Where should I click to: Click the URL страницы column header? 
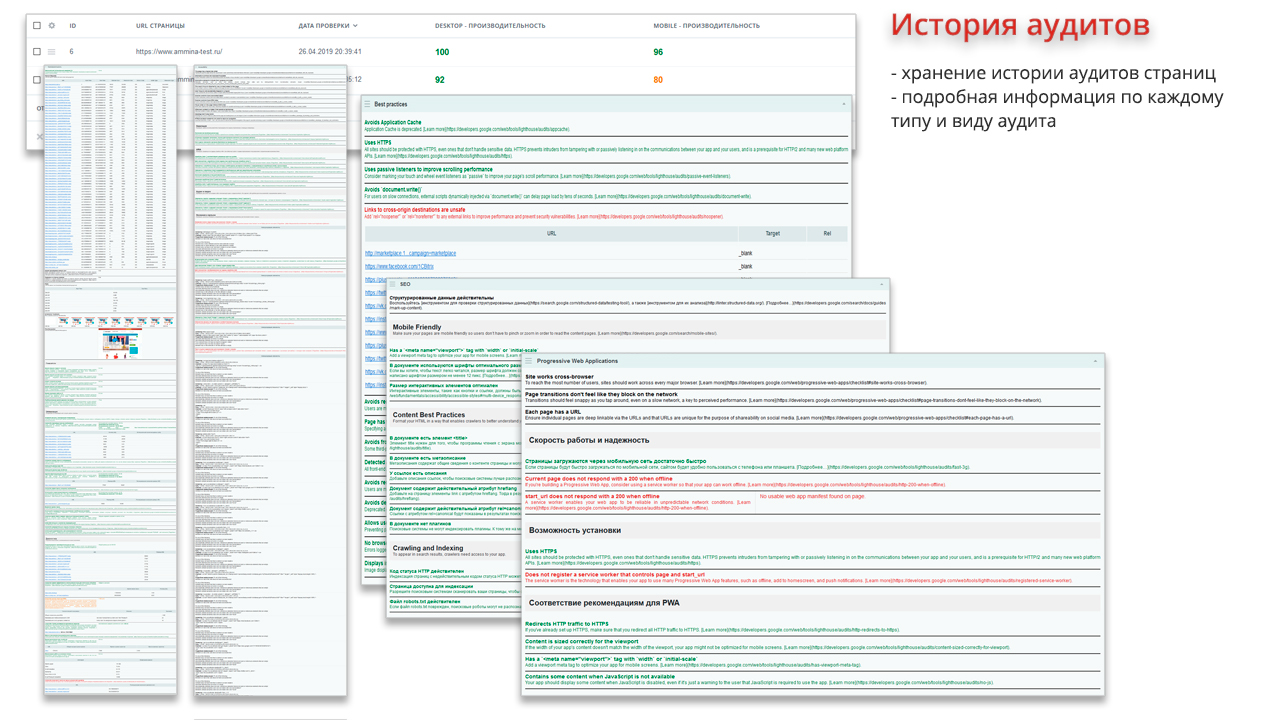click(160, 25)
